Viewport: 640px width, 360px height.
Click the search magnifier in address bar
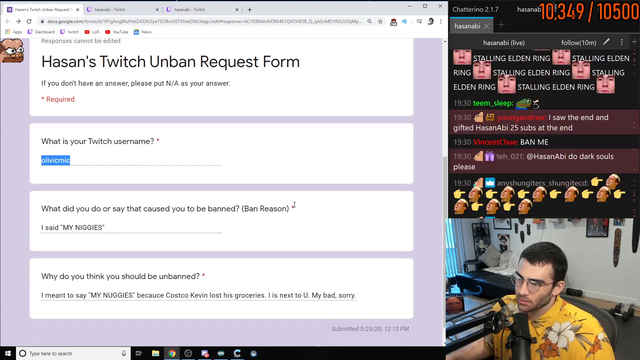(369, 21)
